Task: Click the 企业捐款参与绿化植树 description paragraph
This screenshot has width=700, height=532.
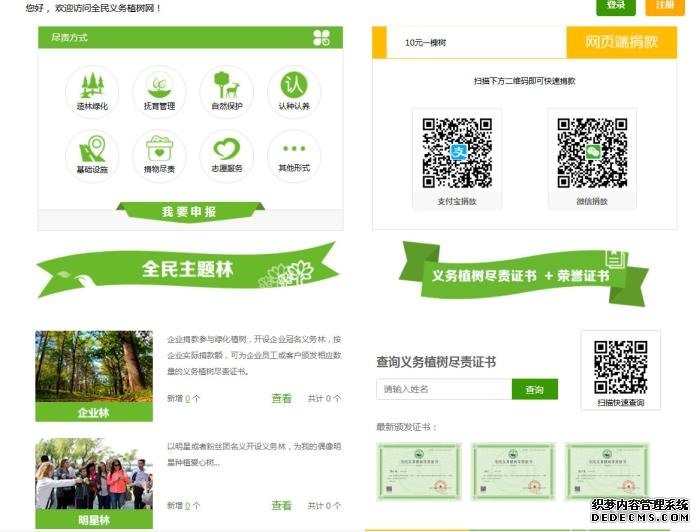Action: tap(254, 355)
